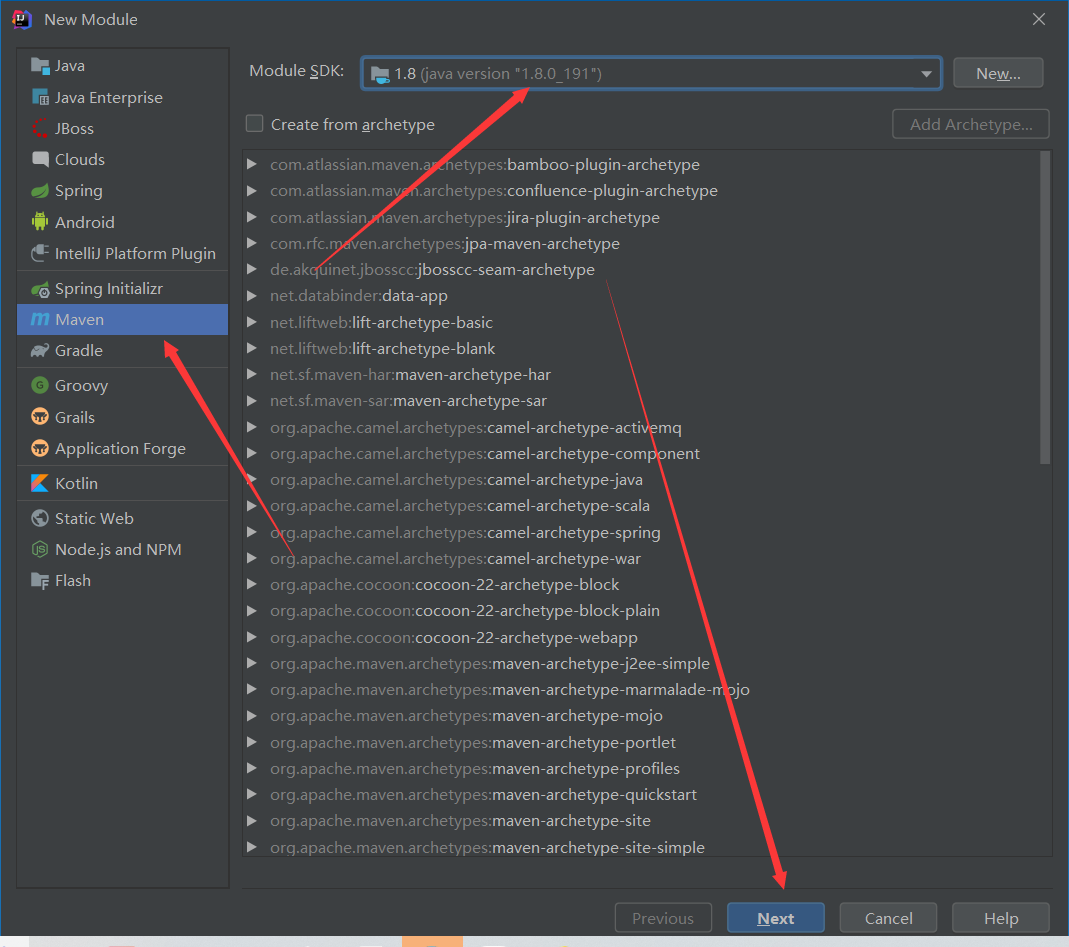Image resolution: width=1069 pixels, height=947 pixels.
Task: Click the New... SDK button
Action: (x=997, y=73)
